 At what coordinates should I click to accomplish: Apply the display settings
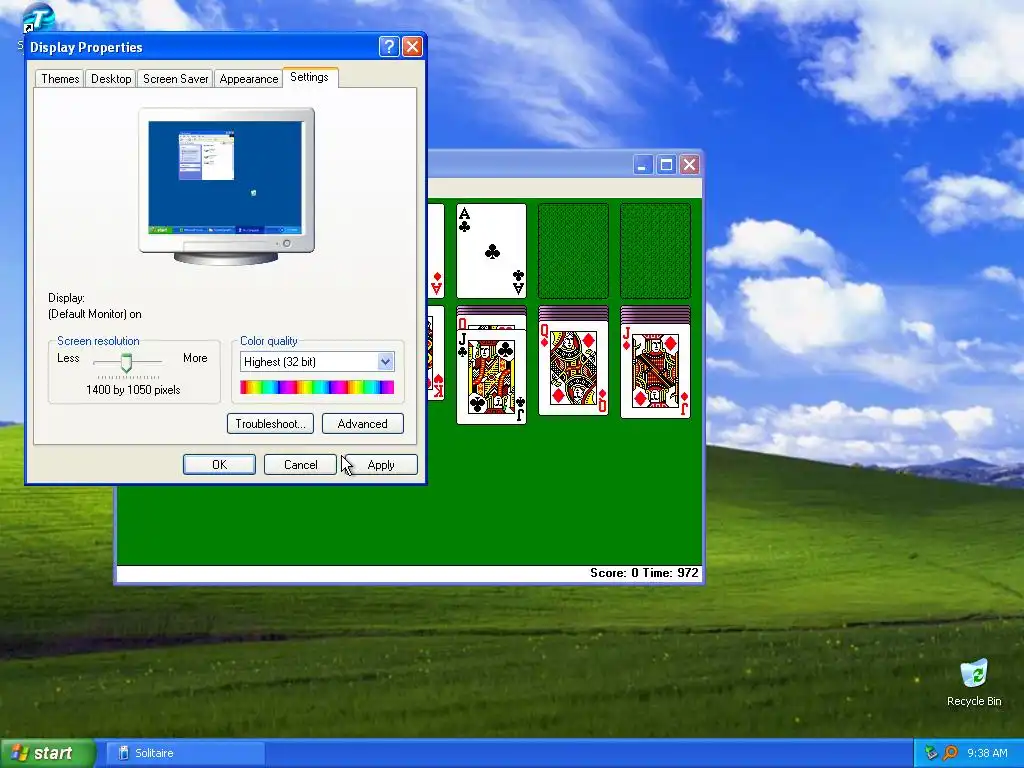point(381,464)
